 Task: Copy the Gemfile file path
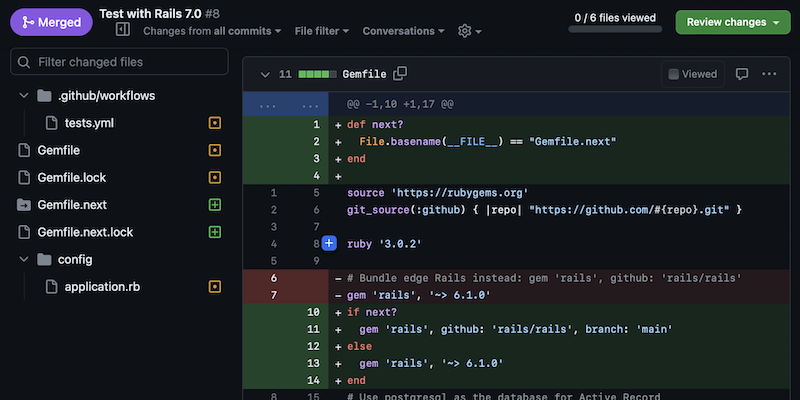click(401, 73)
